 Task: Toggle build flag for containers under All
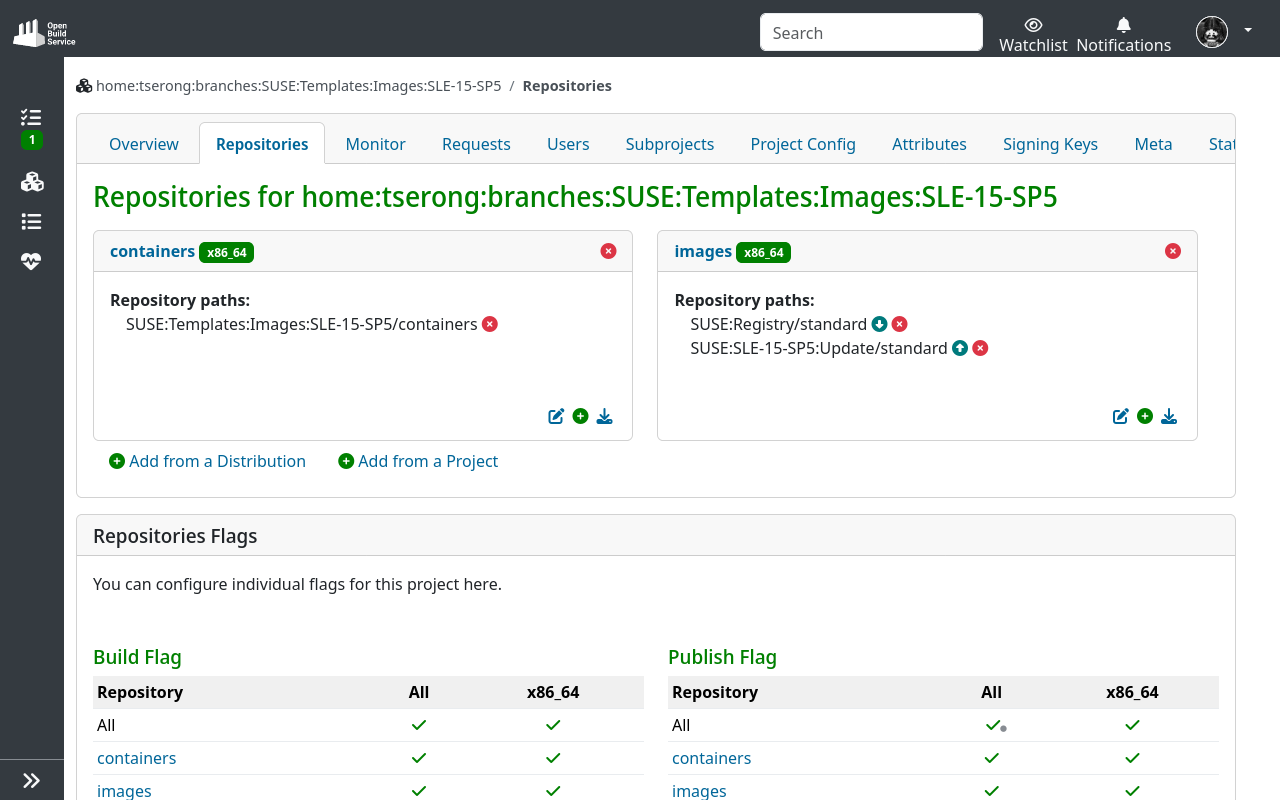(418, 758)
